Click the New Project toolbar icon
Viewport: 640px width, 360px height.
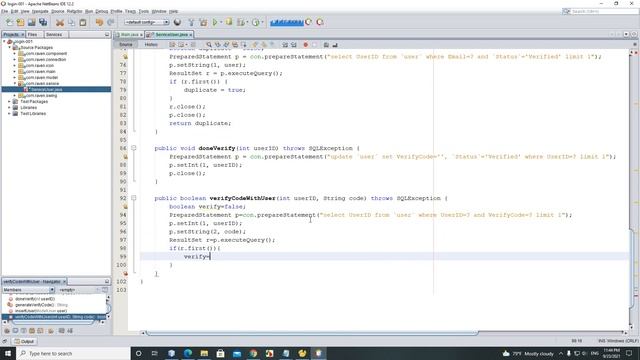(x=20, y=22)
